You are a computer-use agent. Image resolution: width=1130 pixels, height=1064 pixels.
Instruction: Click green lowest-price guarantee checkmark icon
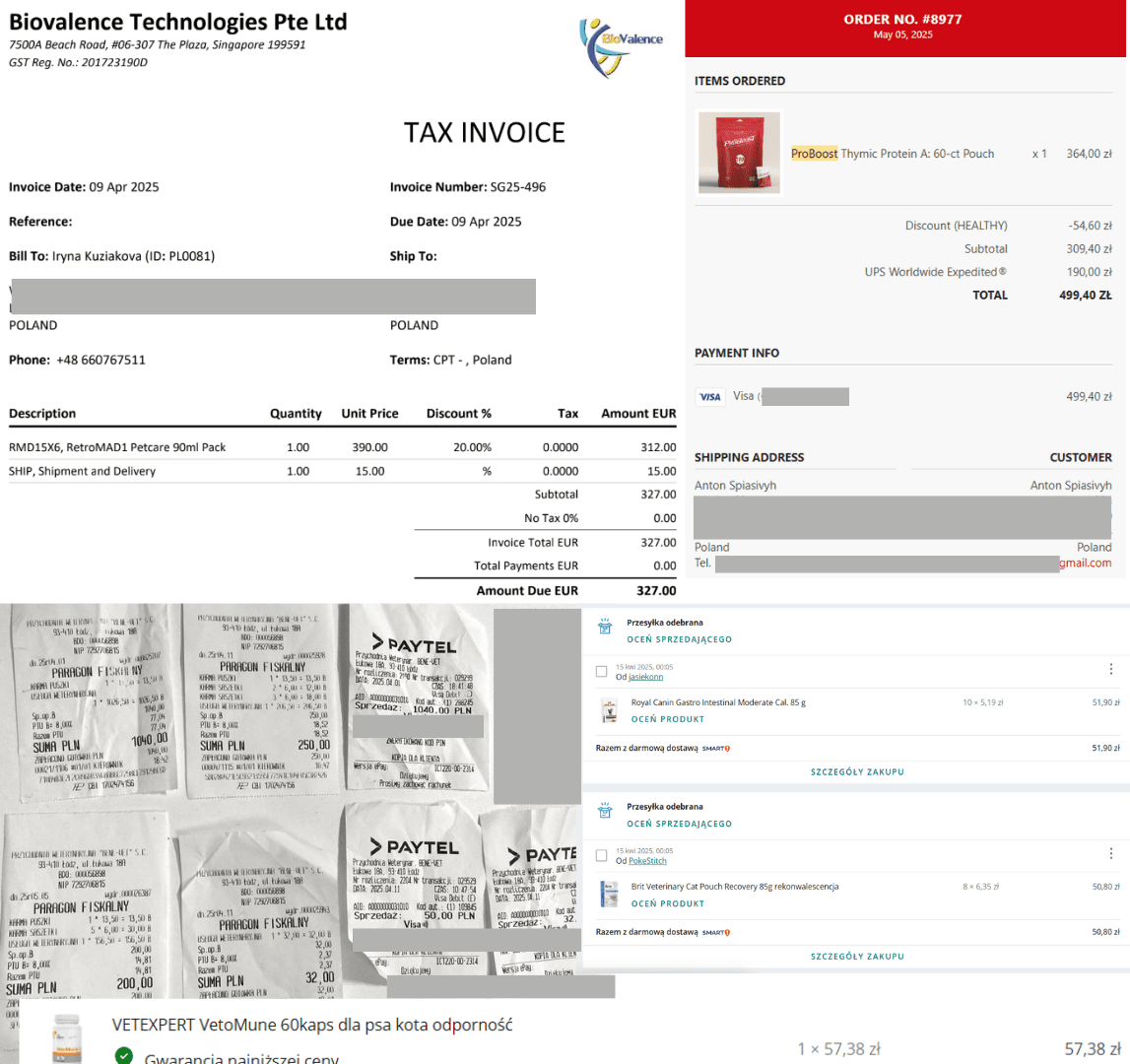click(x=124, y=1055)
